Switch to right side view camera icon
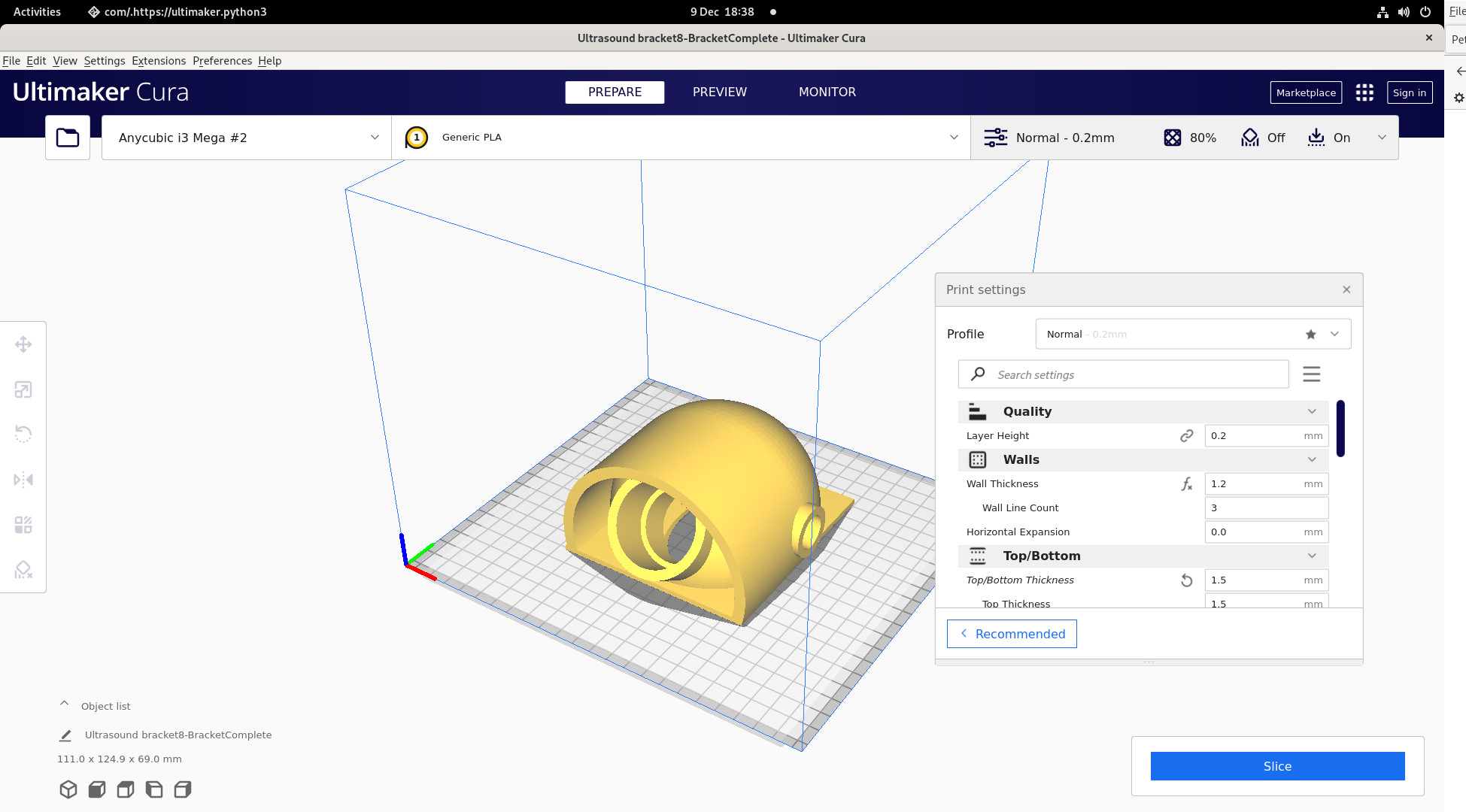 [x=183, y=789]
